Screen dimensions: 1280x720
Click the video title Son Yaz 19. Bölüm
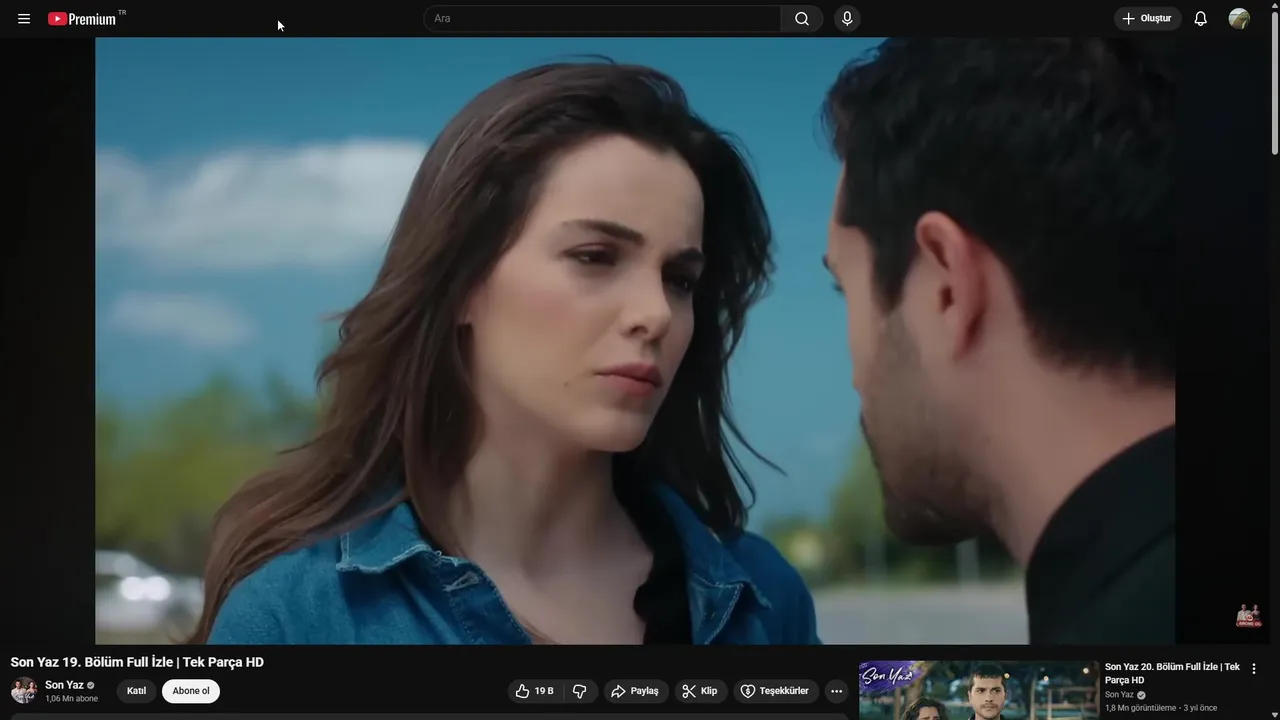(137, 662)
